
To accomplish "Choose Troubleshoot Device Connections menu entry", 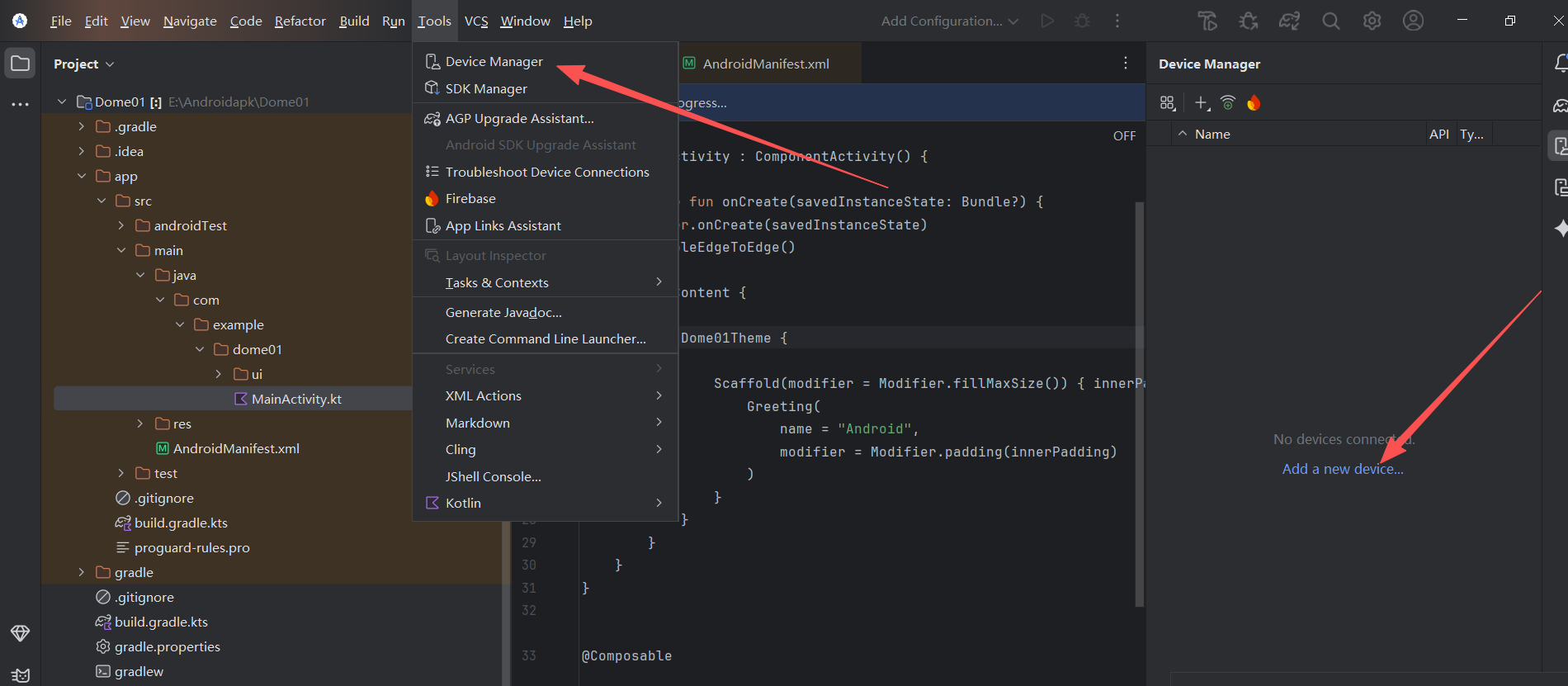I will pos(546,173).
